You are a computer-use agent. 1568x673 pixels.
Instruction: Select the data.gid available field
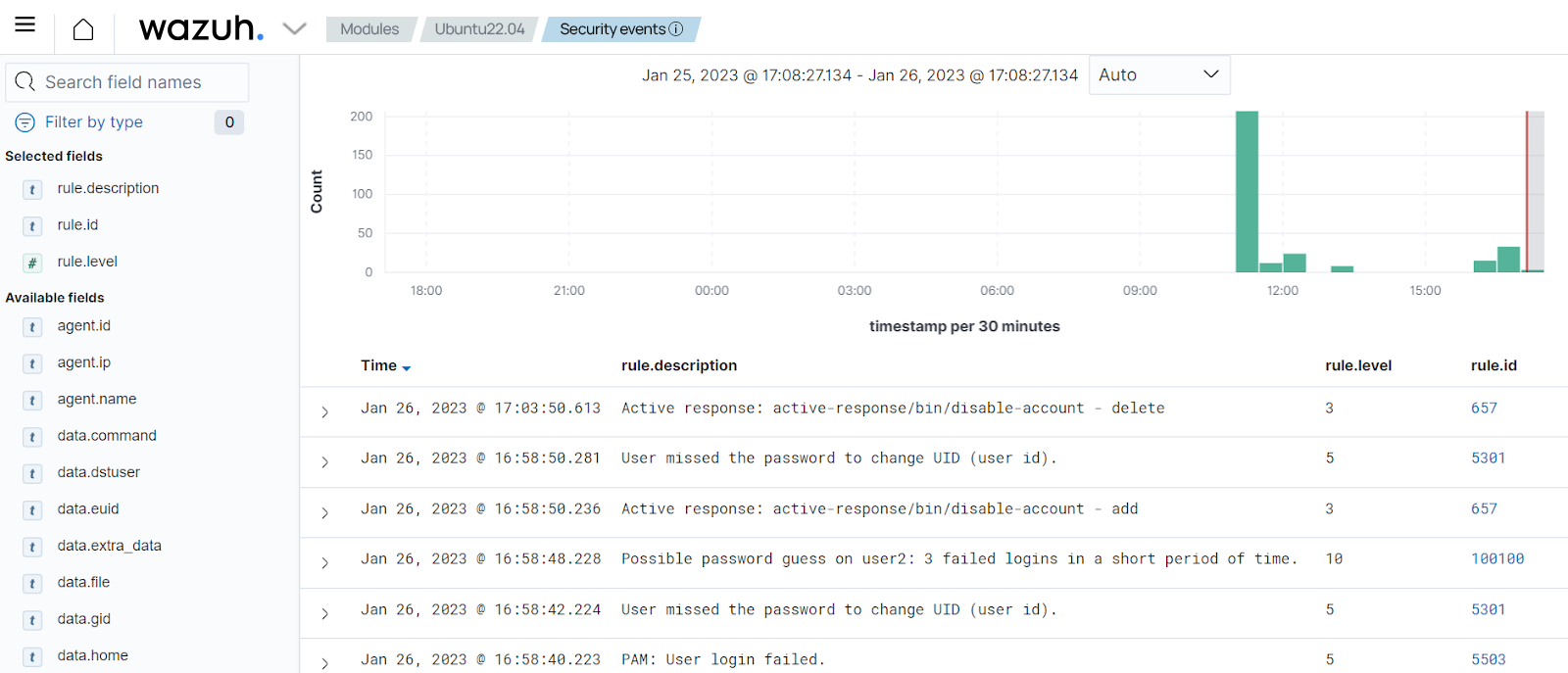coord(83,619)
